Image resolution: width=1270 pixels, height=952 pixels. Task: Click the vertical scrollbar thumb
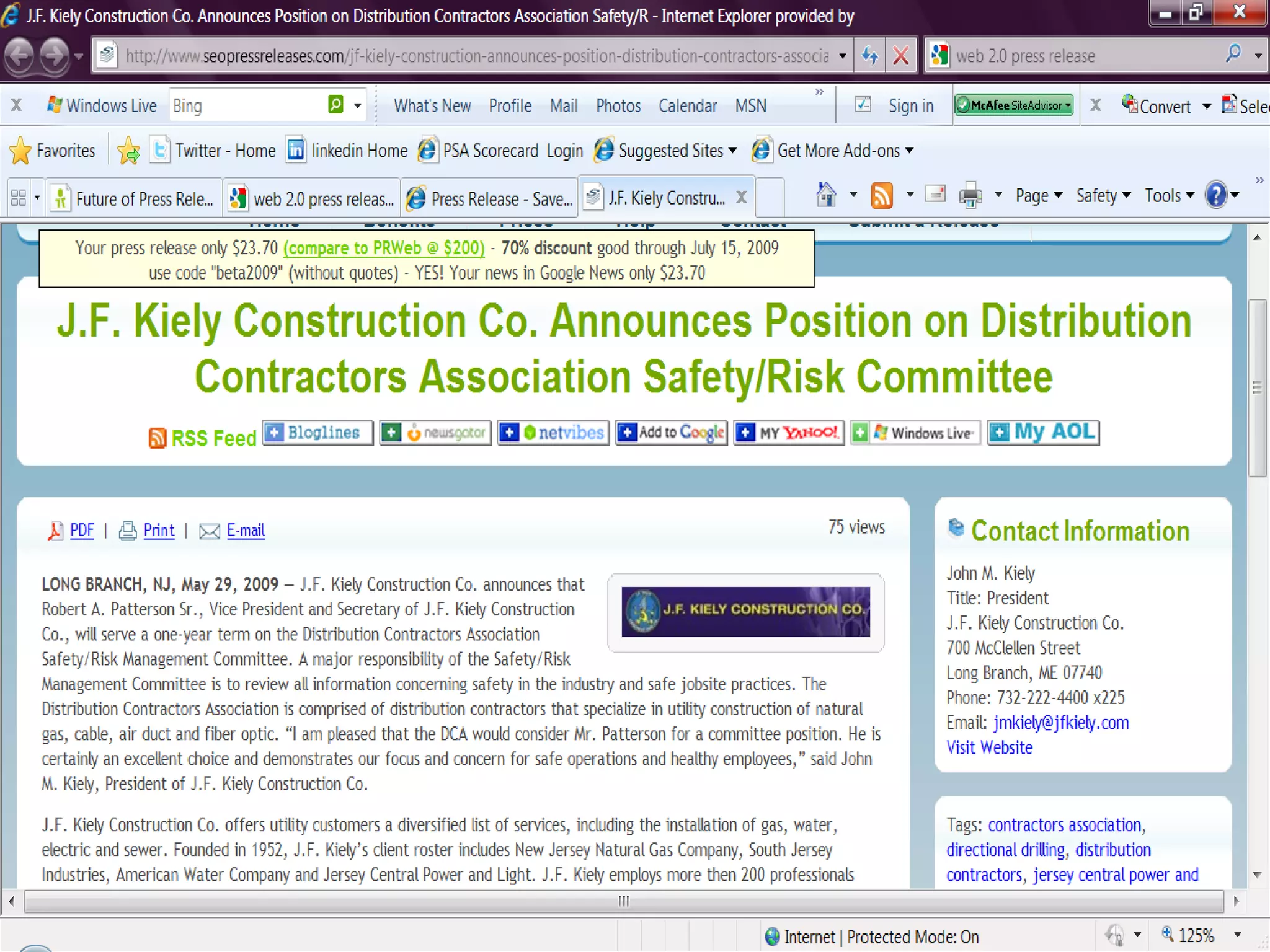1257,387
